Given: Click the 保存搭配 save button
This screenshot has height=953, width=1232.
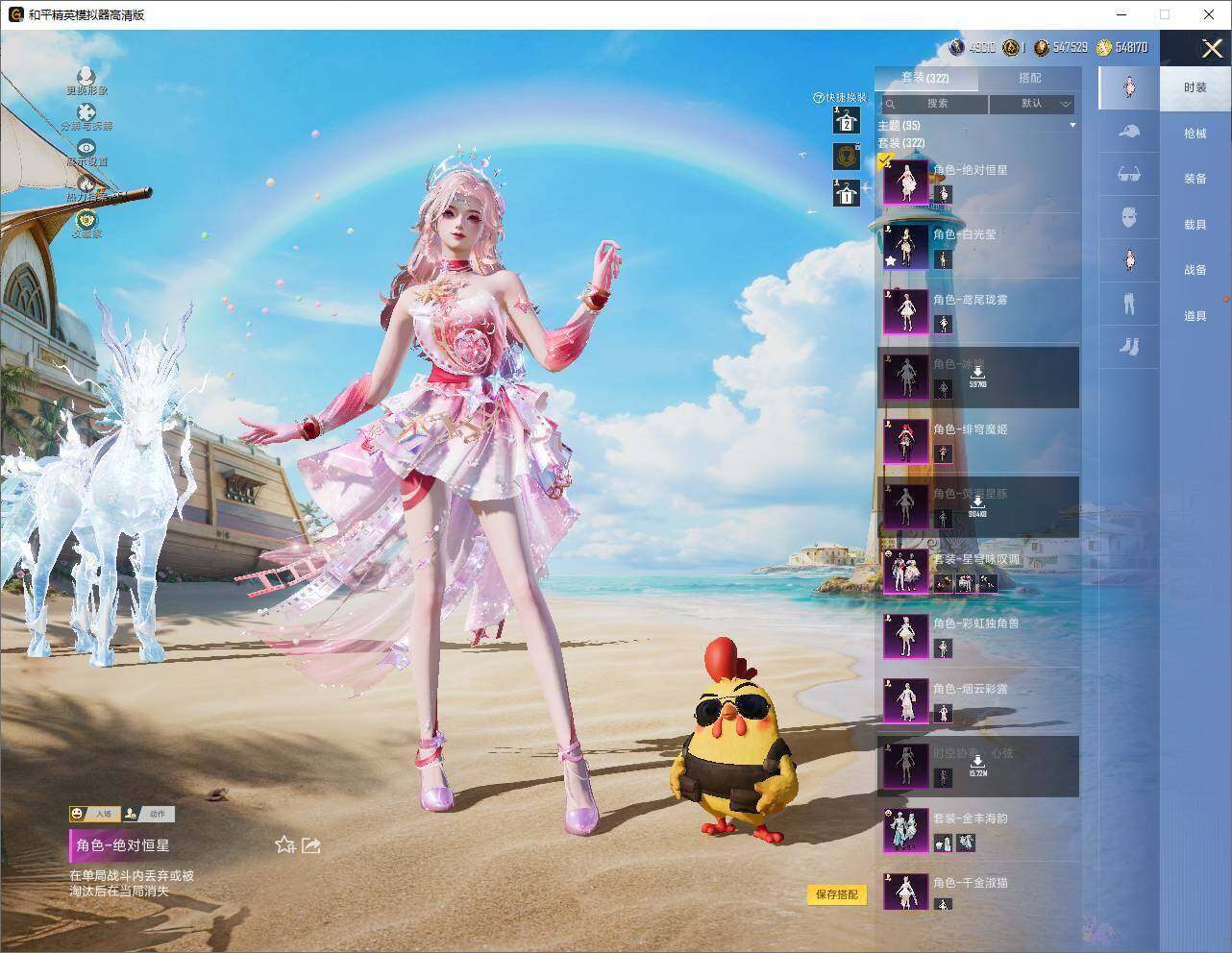Looking at the screenshot, I should click(836, 894).
